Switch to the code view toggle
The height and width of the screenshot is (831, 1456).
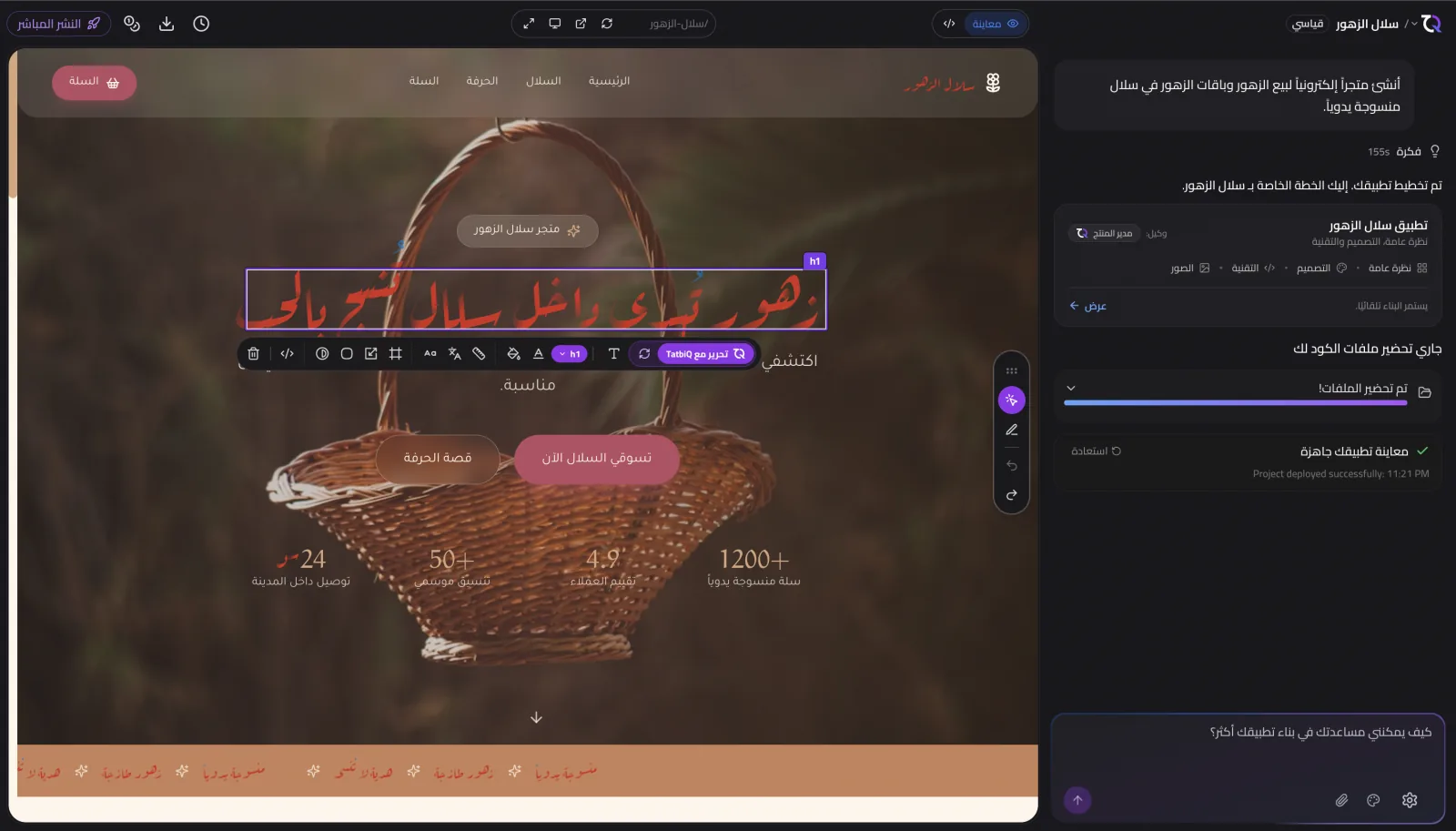click(x=949, y=24)
